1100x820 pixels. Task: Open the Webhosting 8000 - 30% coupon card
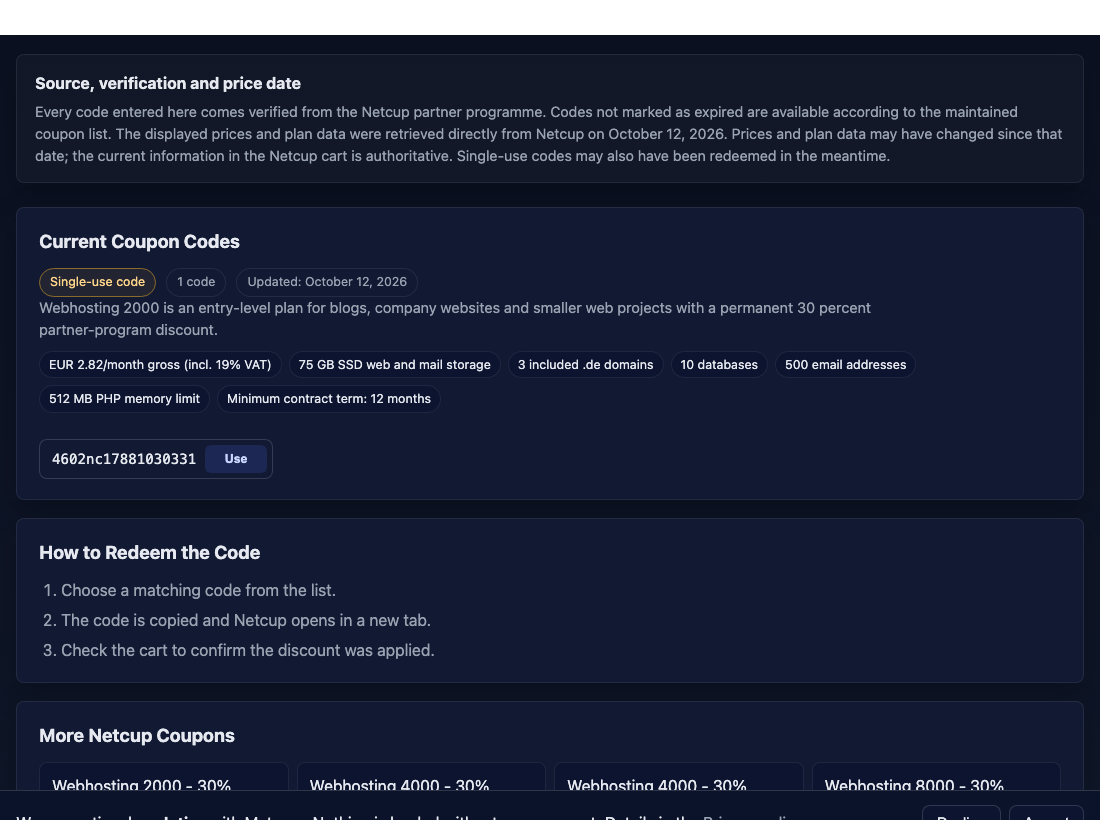pos(936,777)
